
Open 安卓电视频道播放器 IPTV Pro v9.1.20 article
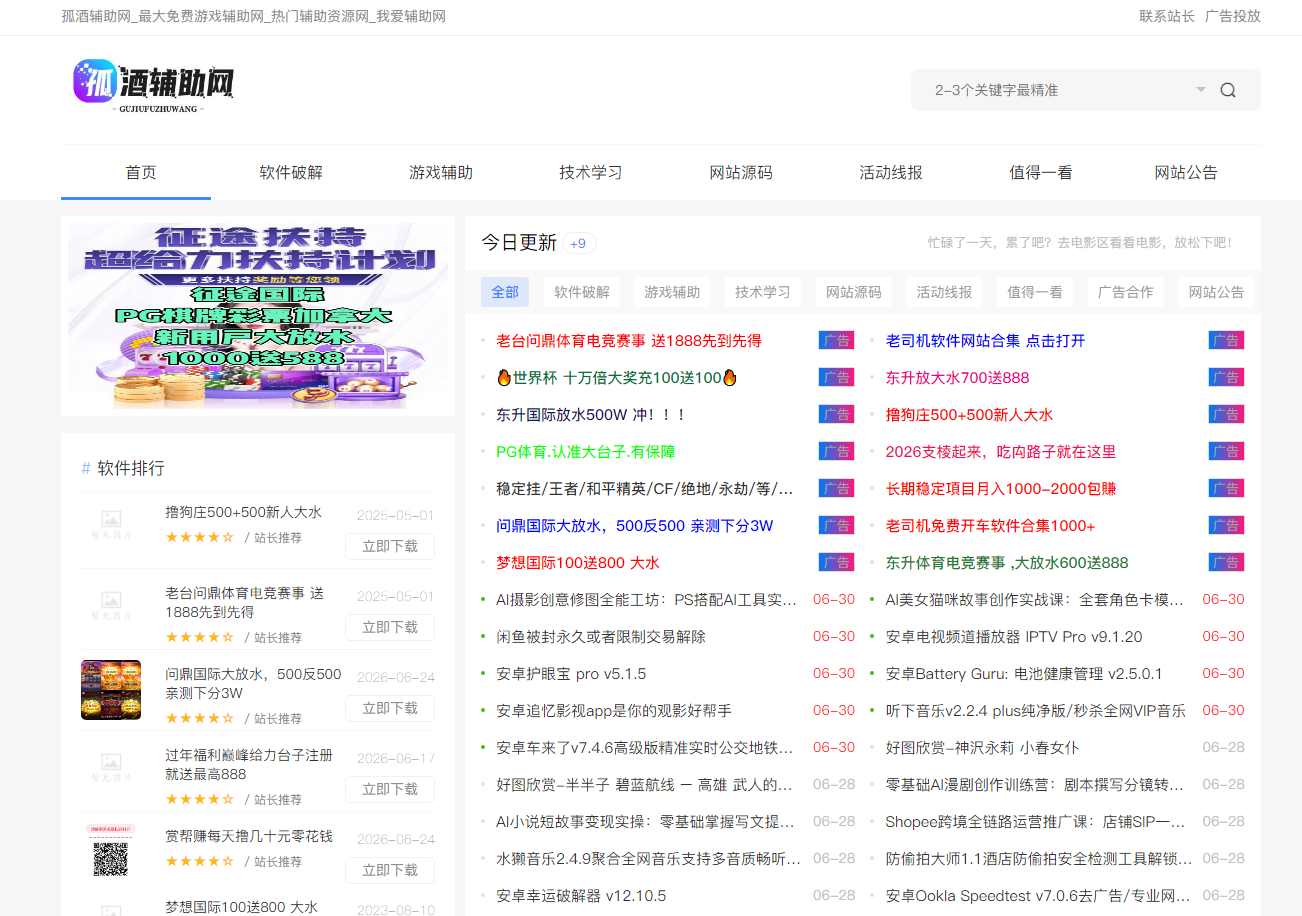[1014, 636]
